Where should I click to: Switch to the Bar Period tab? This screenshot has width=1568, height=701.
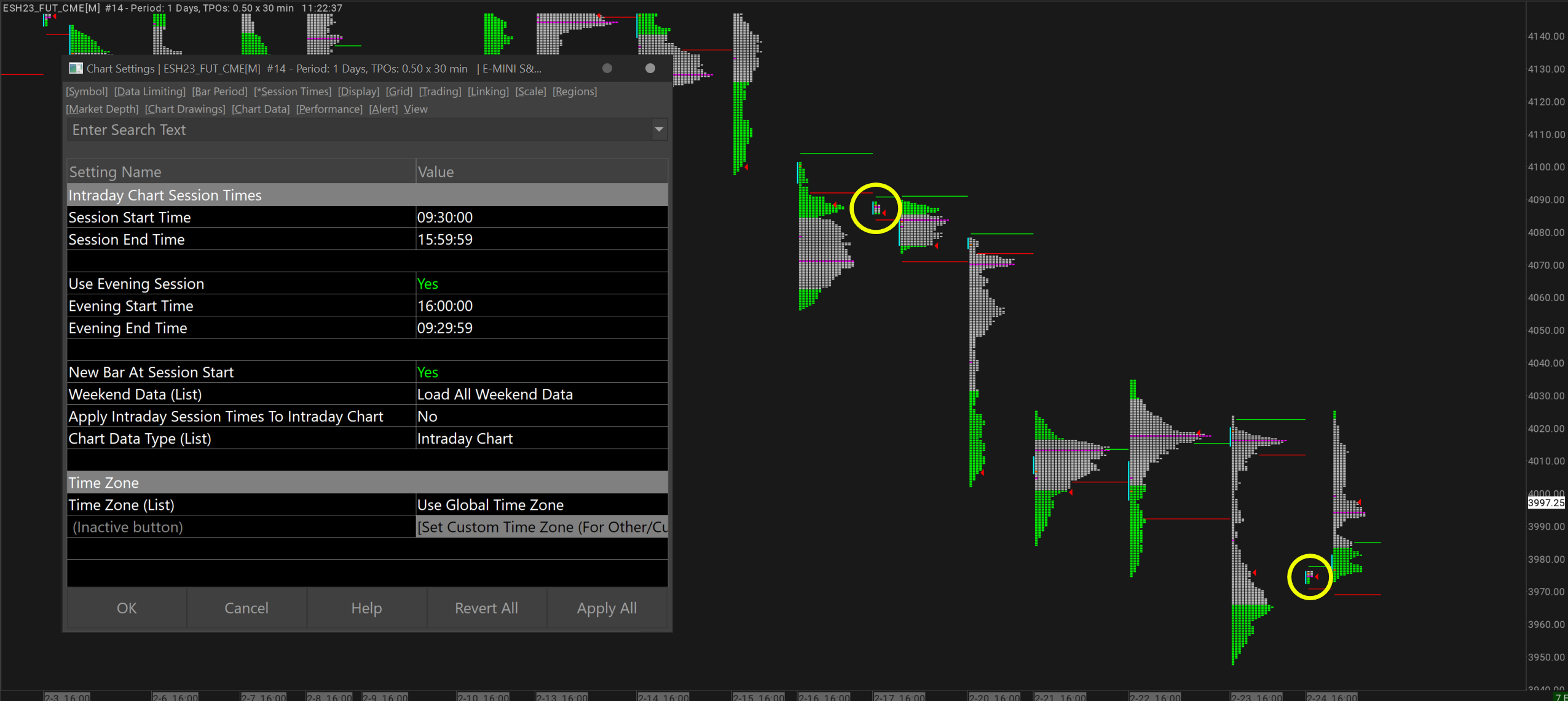point(219,92)
